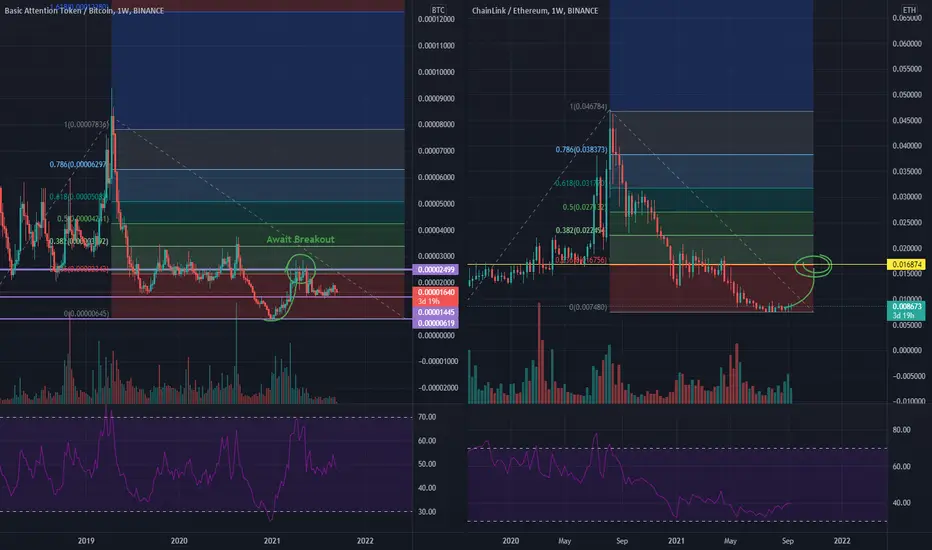Screen dimensions: 932x550
Task: Click the 70.00 level on BAT RSI axis
Action: [427, 417]
